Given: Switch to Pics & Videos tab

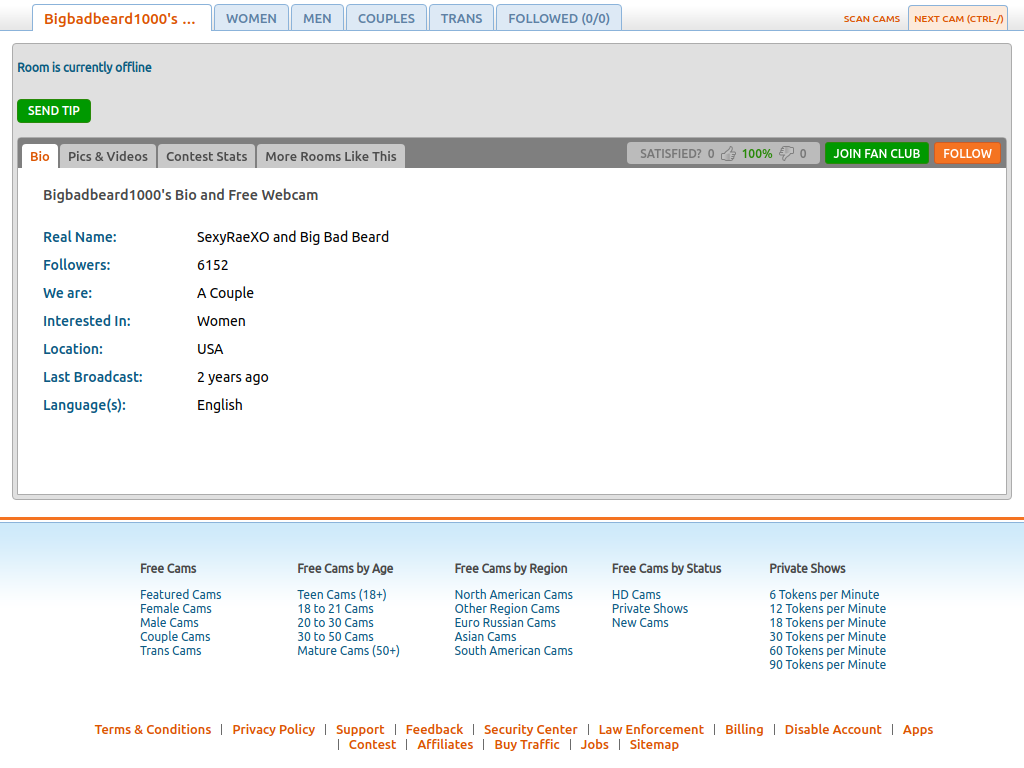Looking at the screenshot, I should coord(108,156).
